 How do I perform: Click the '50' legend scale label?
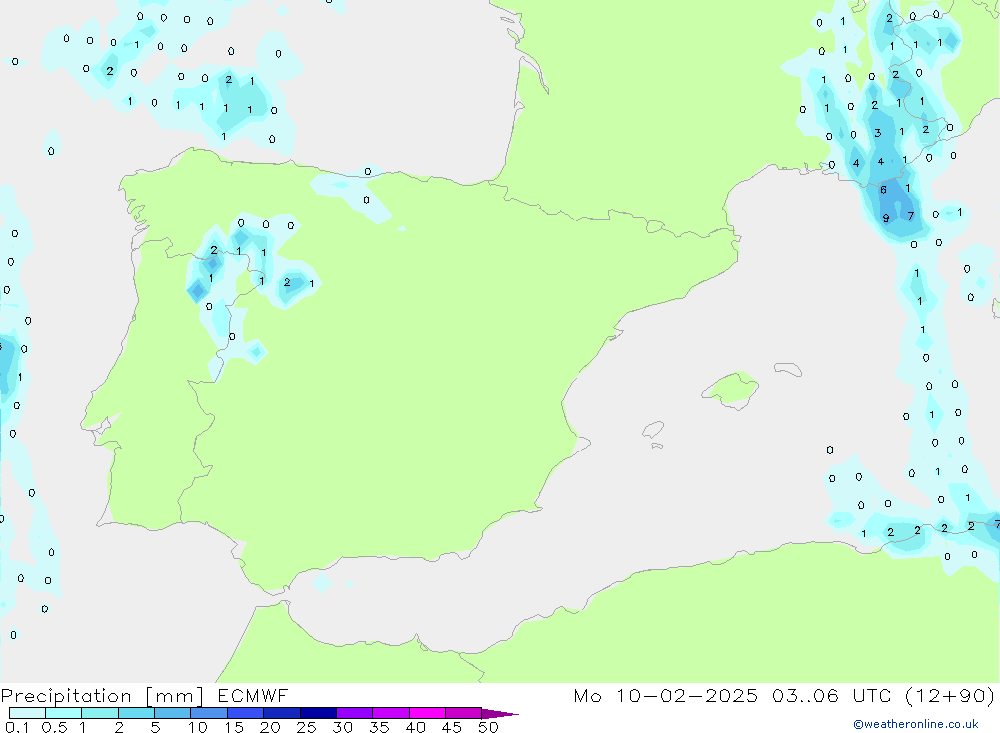[488, 727]
